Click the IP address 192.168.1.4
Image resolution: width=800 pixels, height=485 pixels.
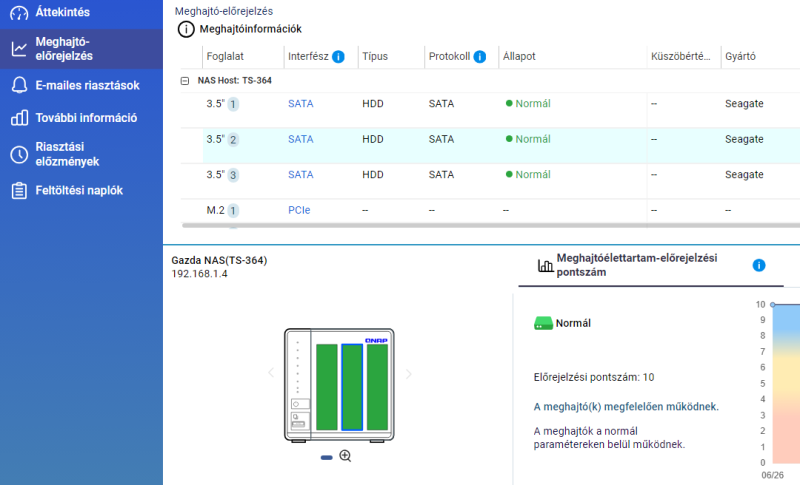click(x=199, y=274)
